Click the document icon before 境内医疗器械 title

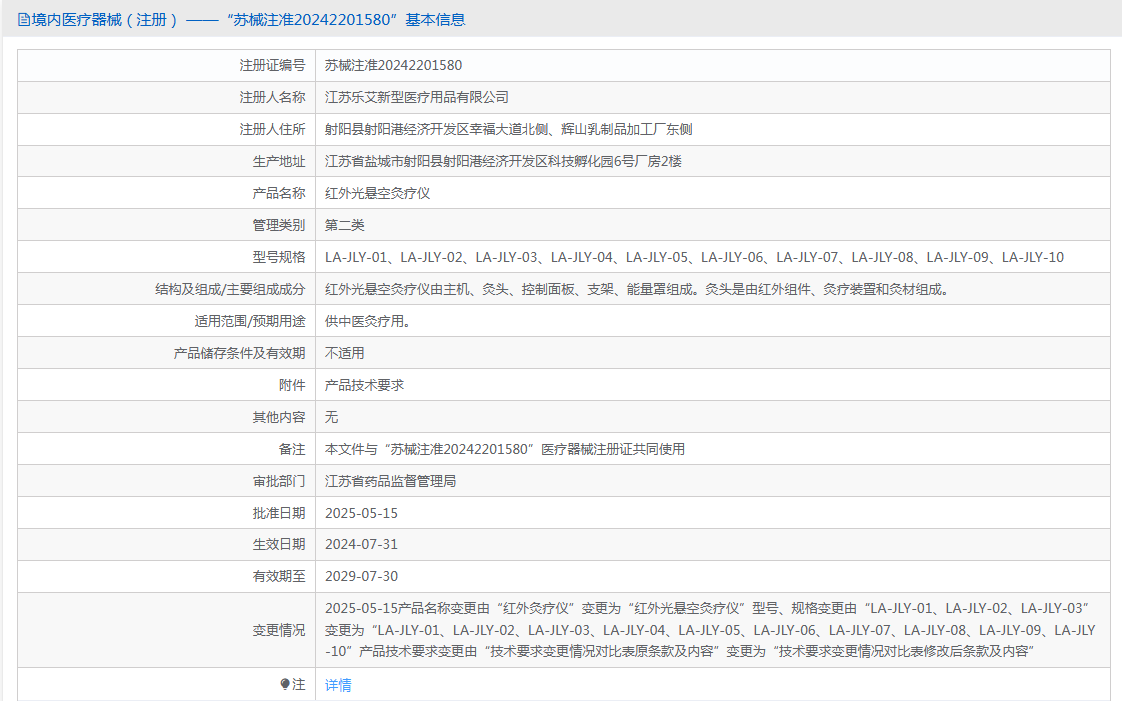[x=24, y=20]
